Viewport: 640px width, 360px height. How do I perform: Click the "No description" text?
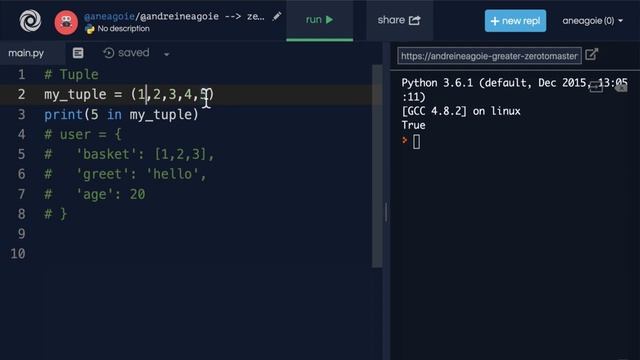(123, 29)
